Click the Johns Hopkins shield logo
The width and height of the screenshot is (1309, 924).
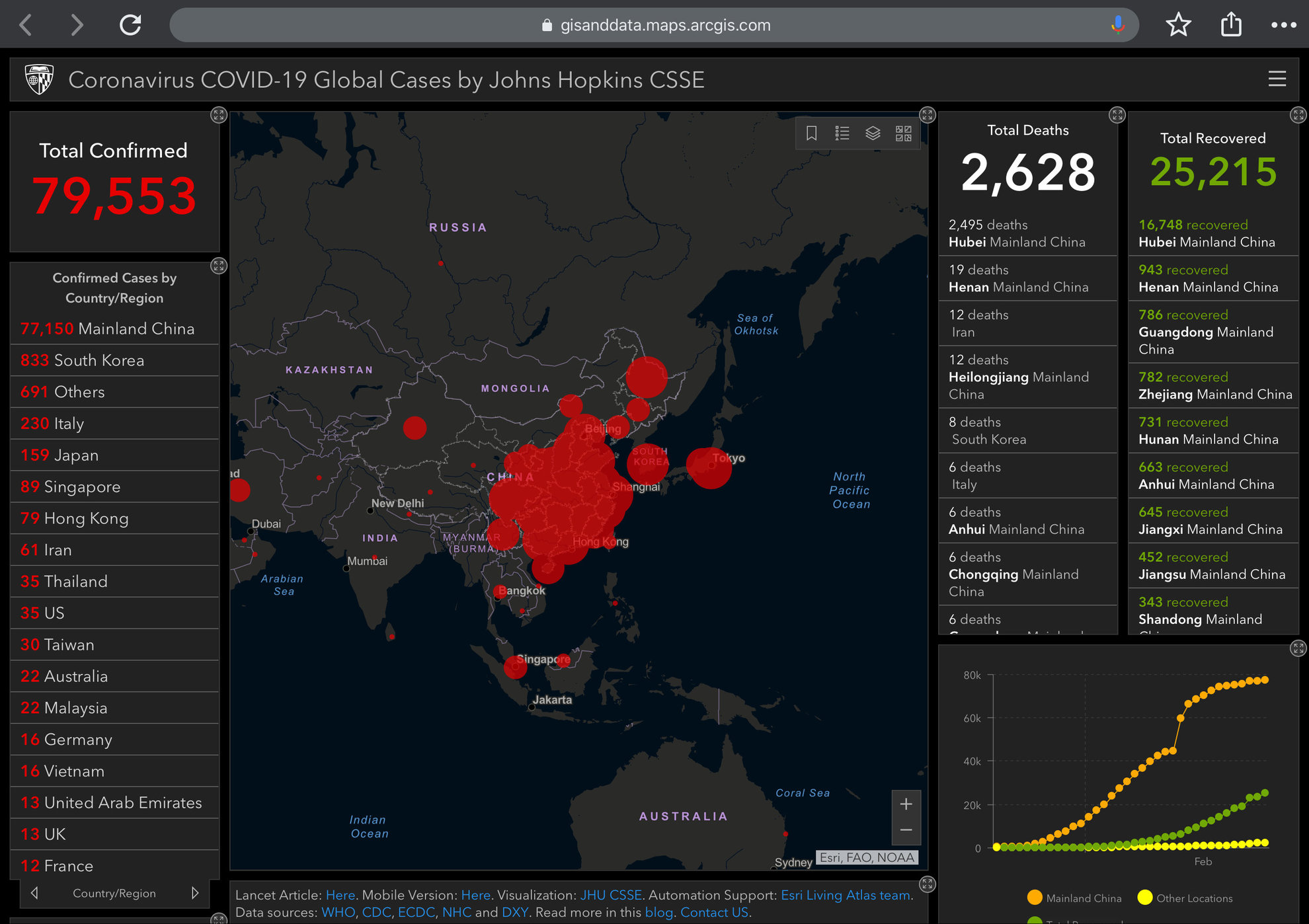39,79
